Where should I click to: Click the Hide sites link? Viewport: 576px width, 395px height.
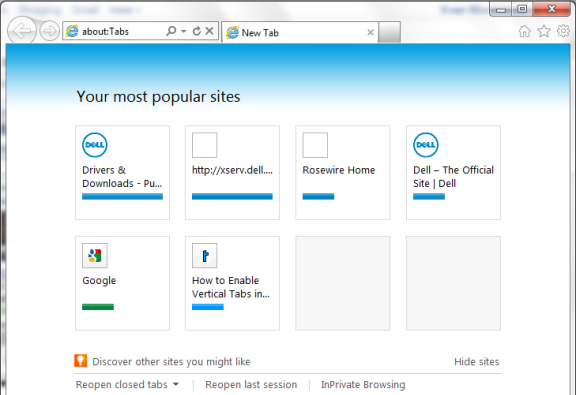476,362
